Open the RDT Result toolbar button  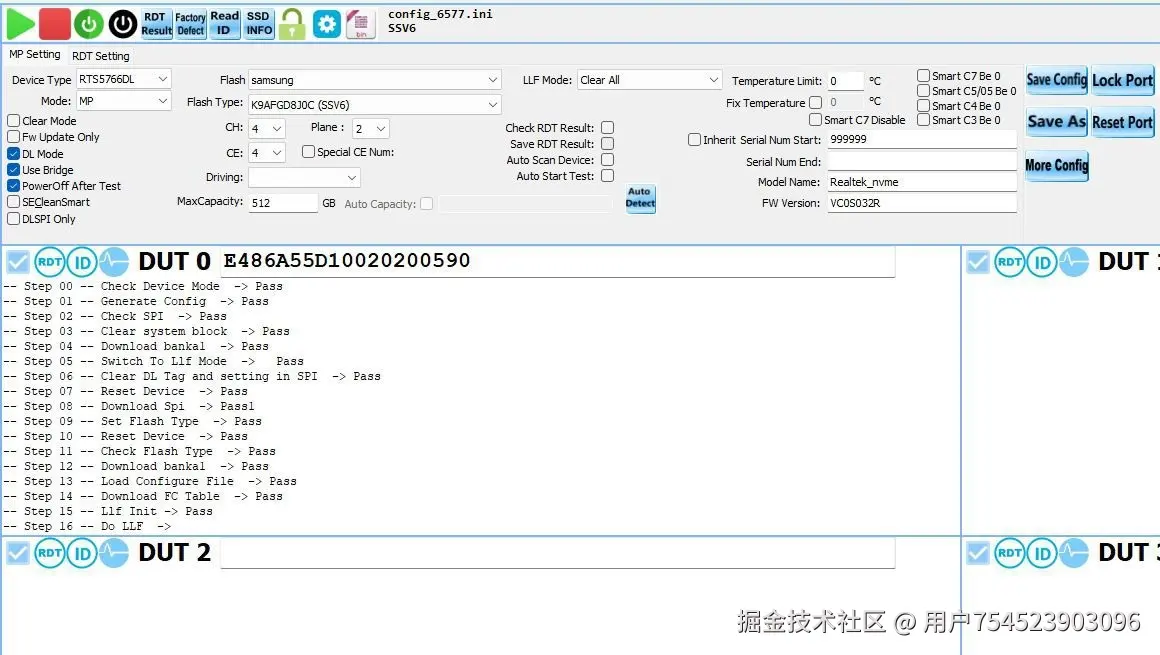[156, 24]
